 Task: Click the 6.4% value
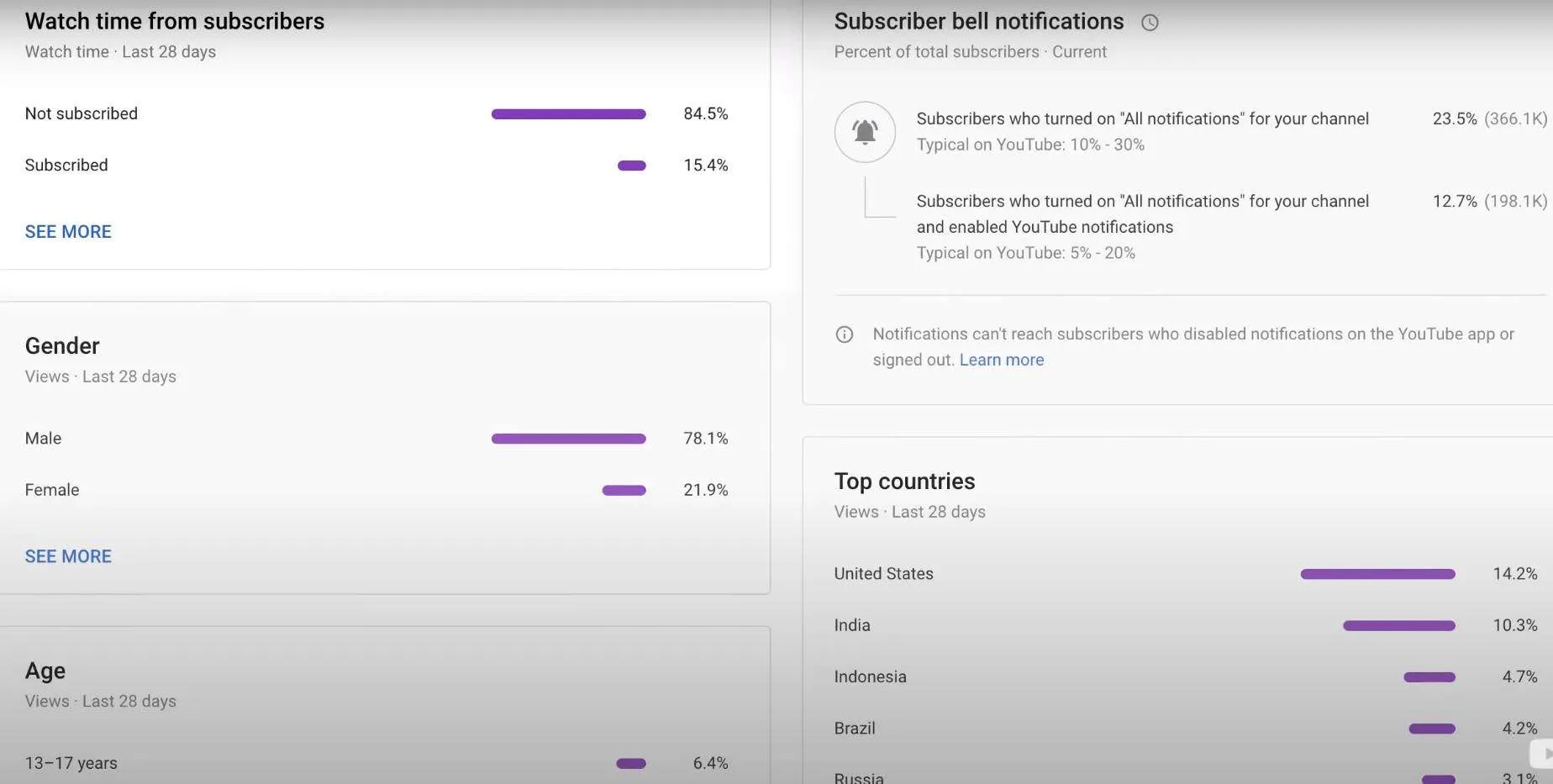[711, 763]
